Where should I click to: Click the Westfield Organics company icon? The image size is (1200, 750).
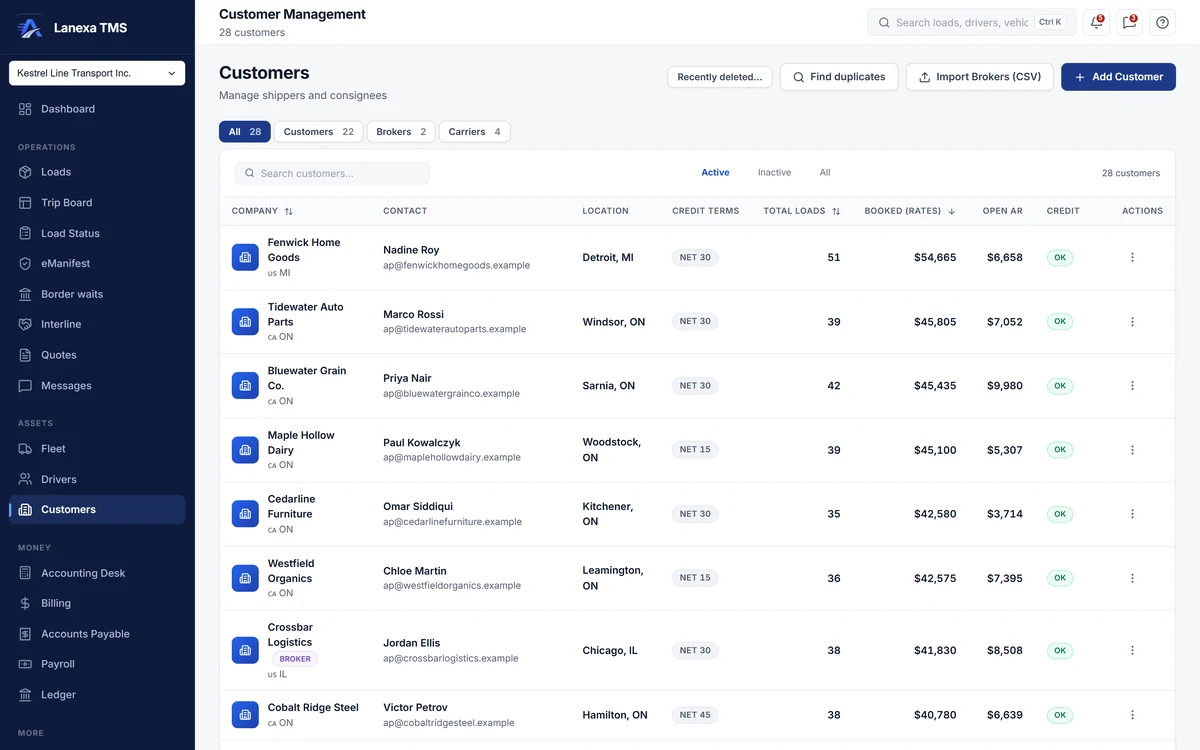click(245, 578)
